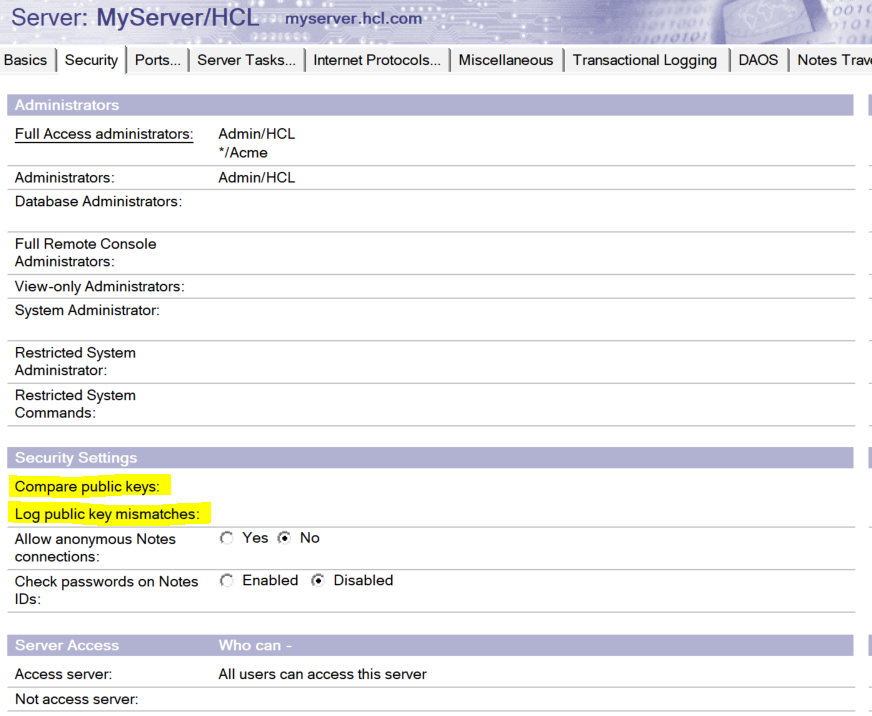Click the Full Access administrators underlined label
This screenshot has width=872, height=716.
click(104, 134)
